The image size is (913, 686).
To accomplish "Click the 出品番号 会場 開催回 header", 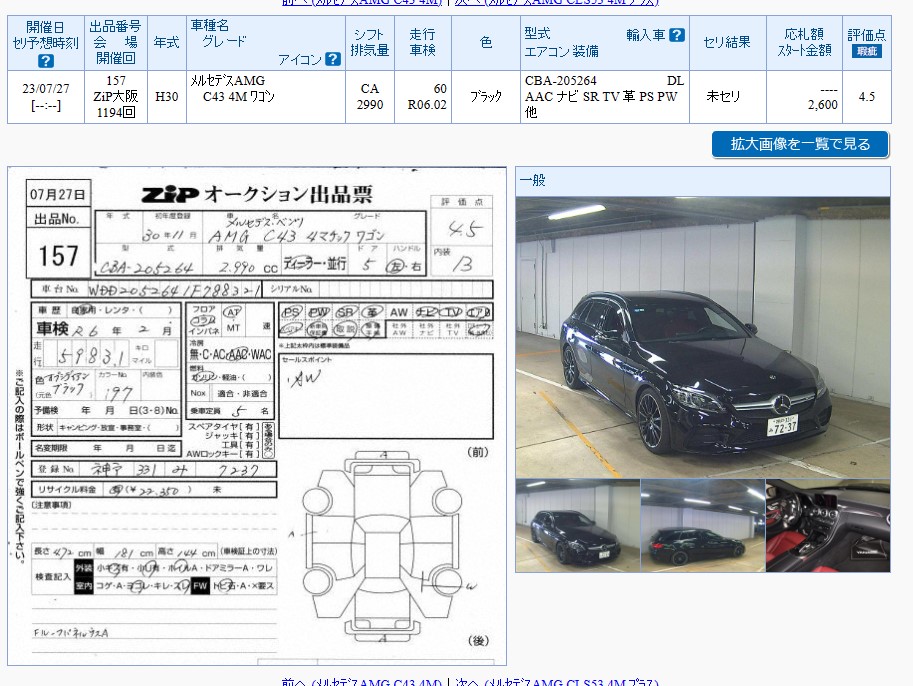I will coord(115,43).
